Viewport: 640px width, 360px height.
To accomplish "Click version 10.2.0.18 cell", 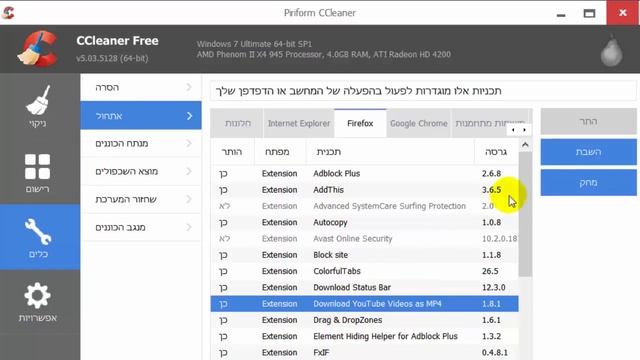I will (499, 239).
